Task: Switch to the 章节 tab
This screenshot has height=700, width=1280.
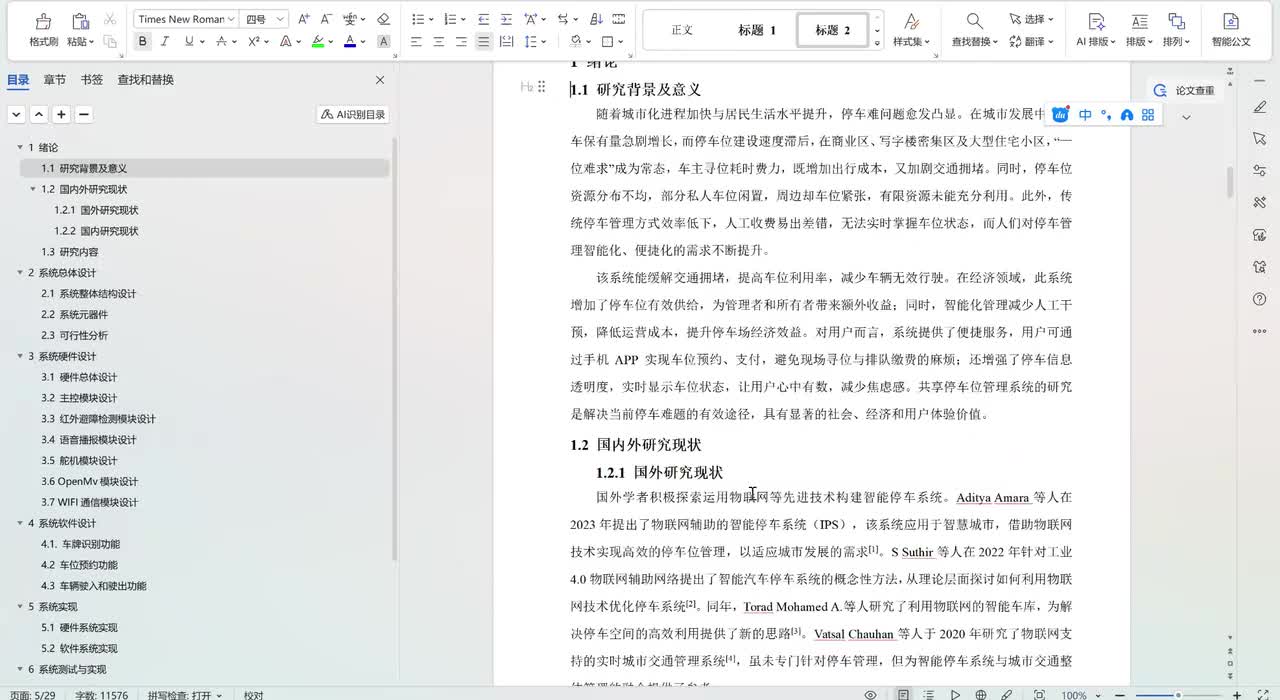Action: tap(54, 80)
